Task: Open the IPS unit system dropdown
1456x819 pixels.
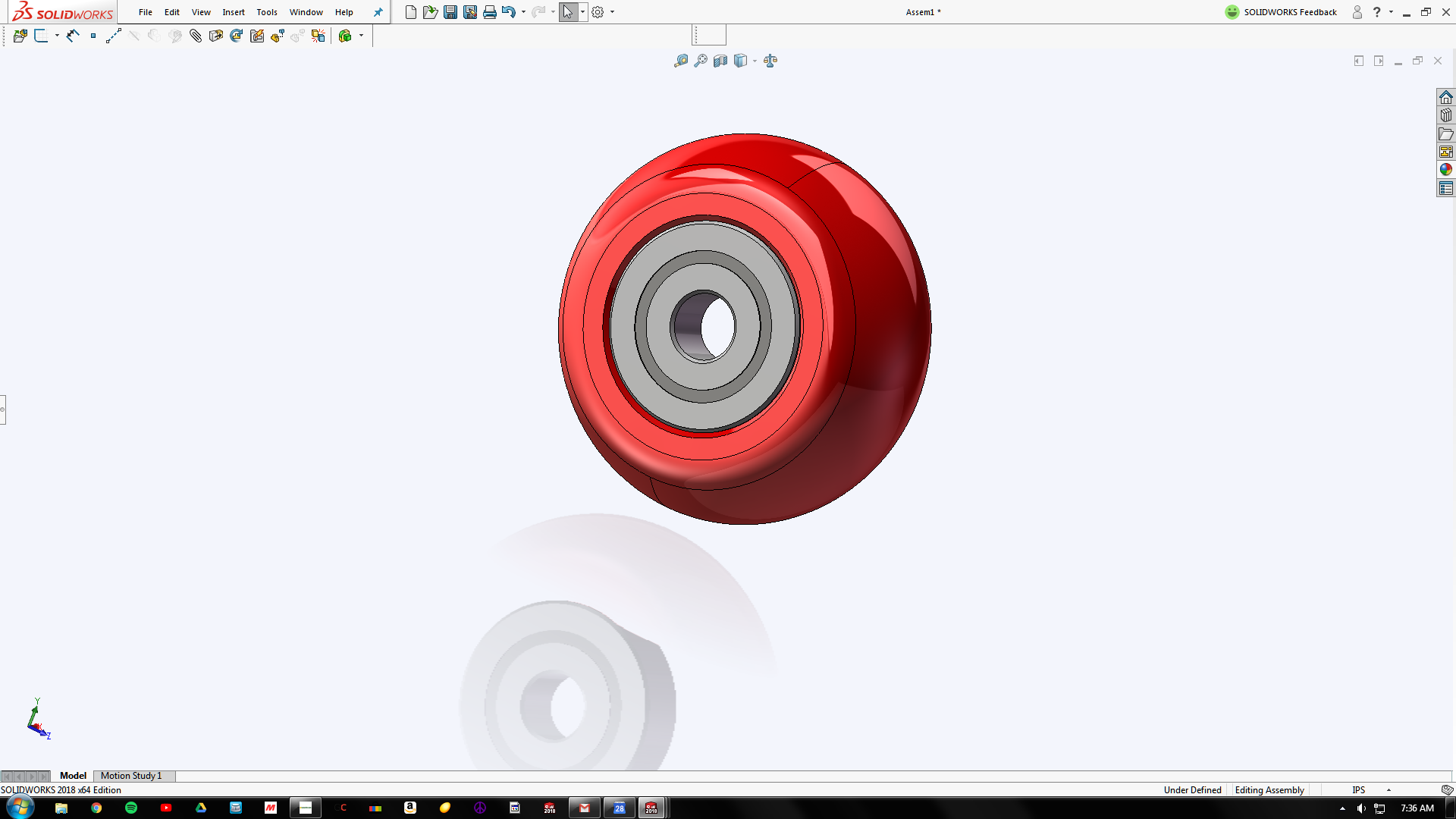Action: point(1389,790)
